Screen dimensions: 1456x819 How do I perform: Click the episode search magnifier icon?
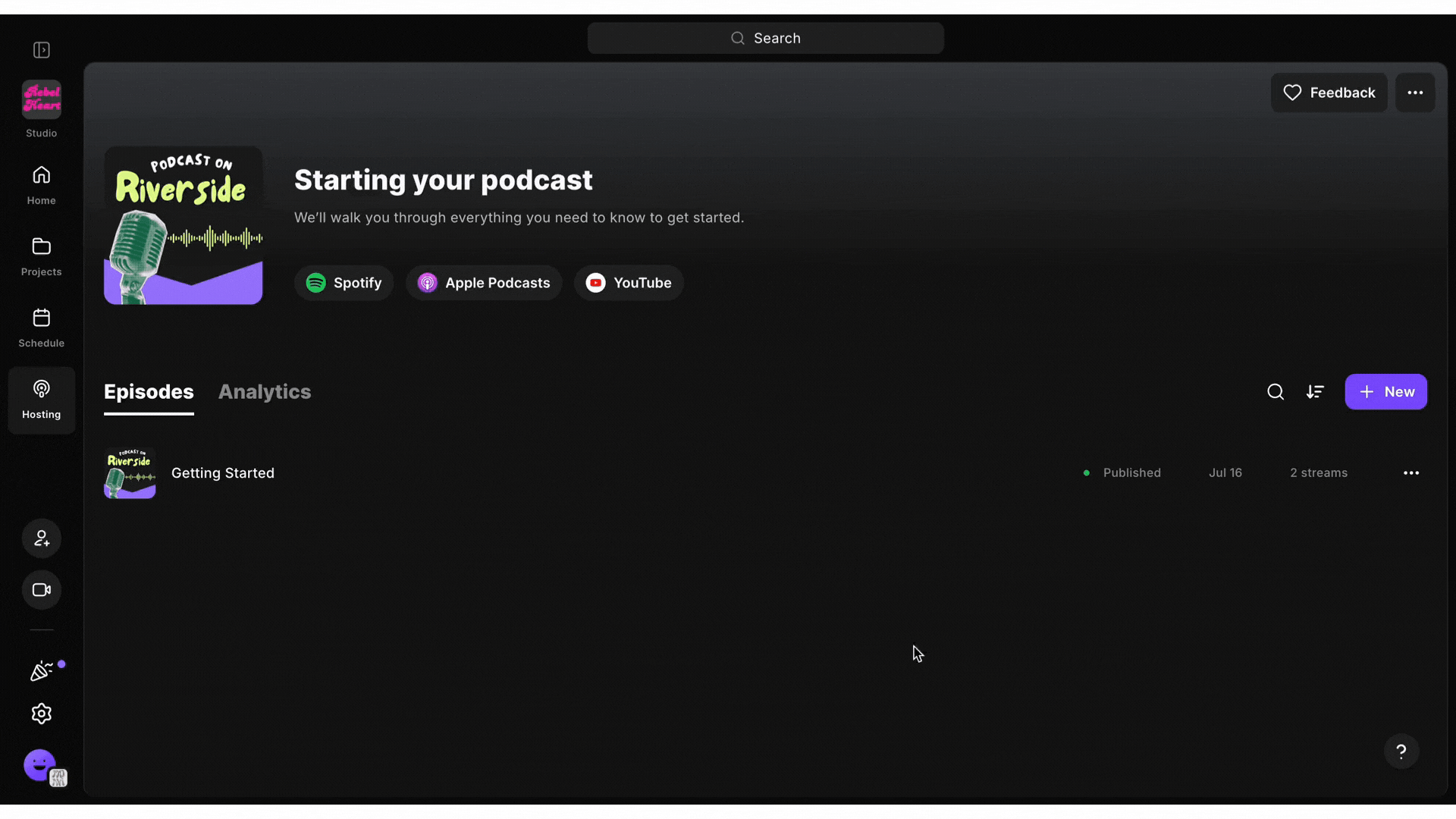pyautogui.click(x=1276, y=392)
